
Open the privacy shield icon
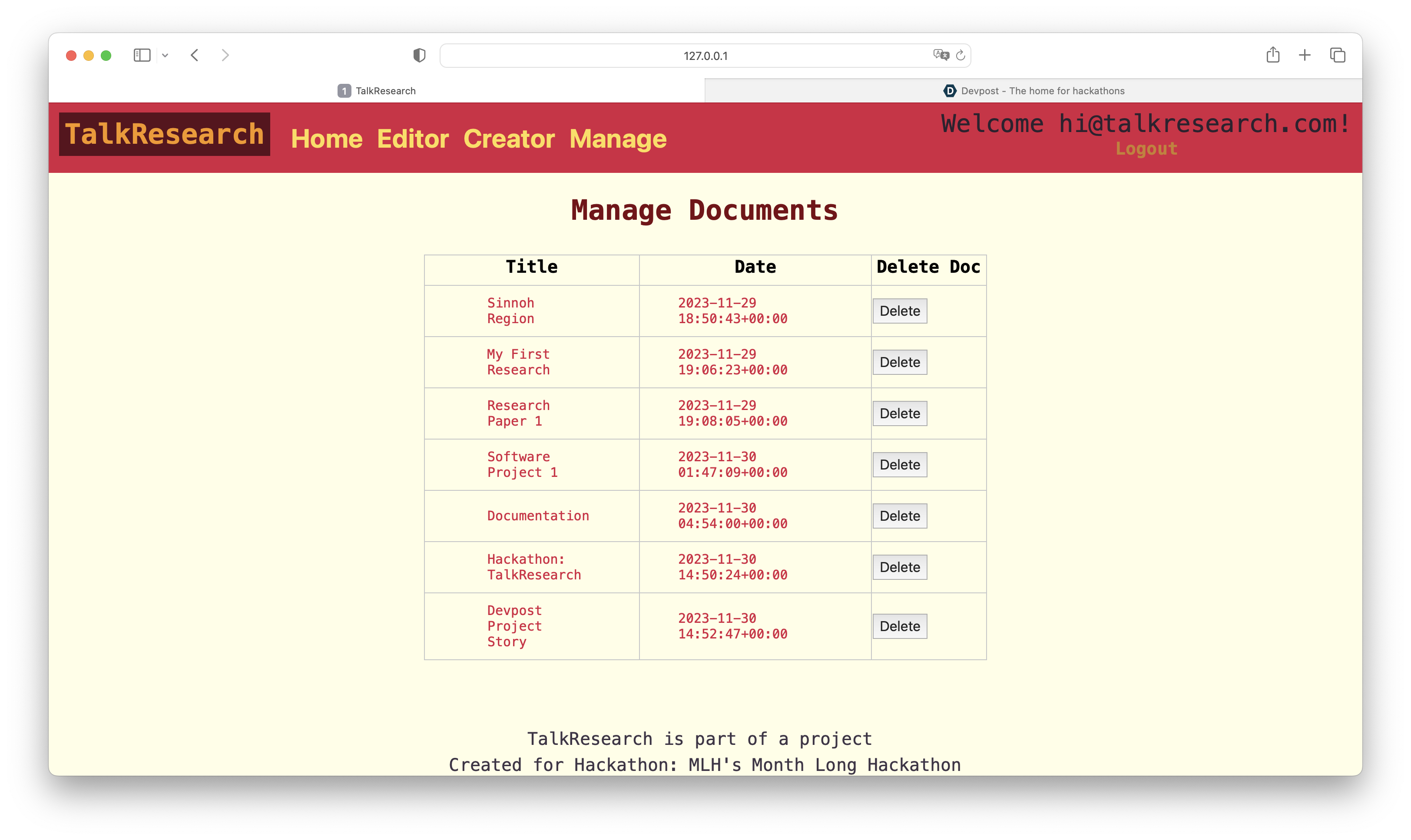pos(419,56)
